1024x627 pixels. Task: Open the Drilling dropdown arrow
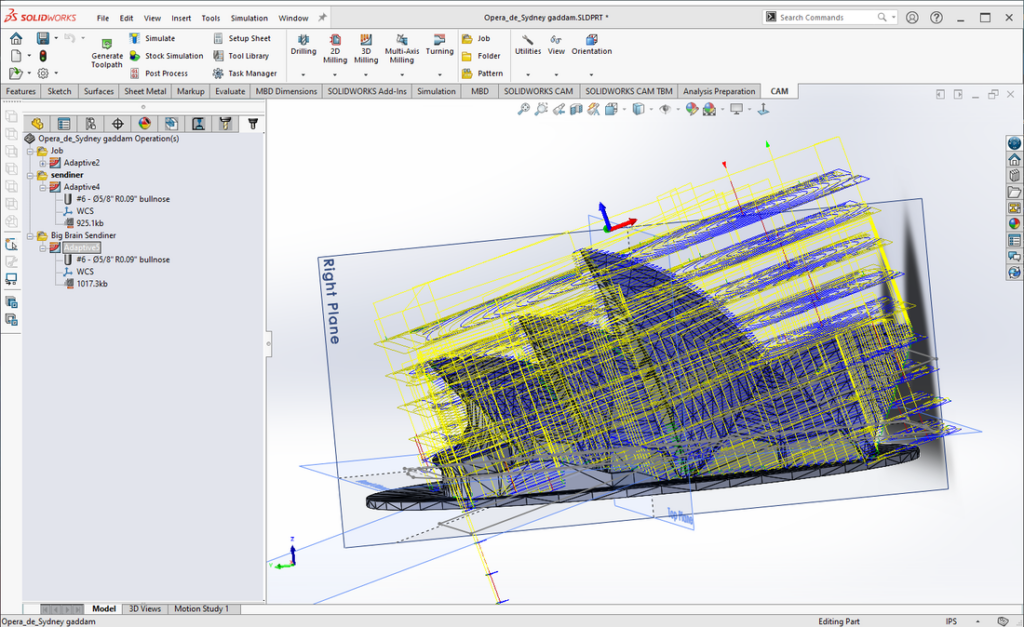point(304,74)
